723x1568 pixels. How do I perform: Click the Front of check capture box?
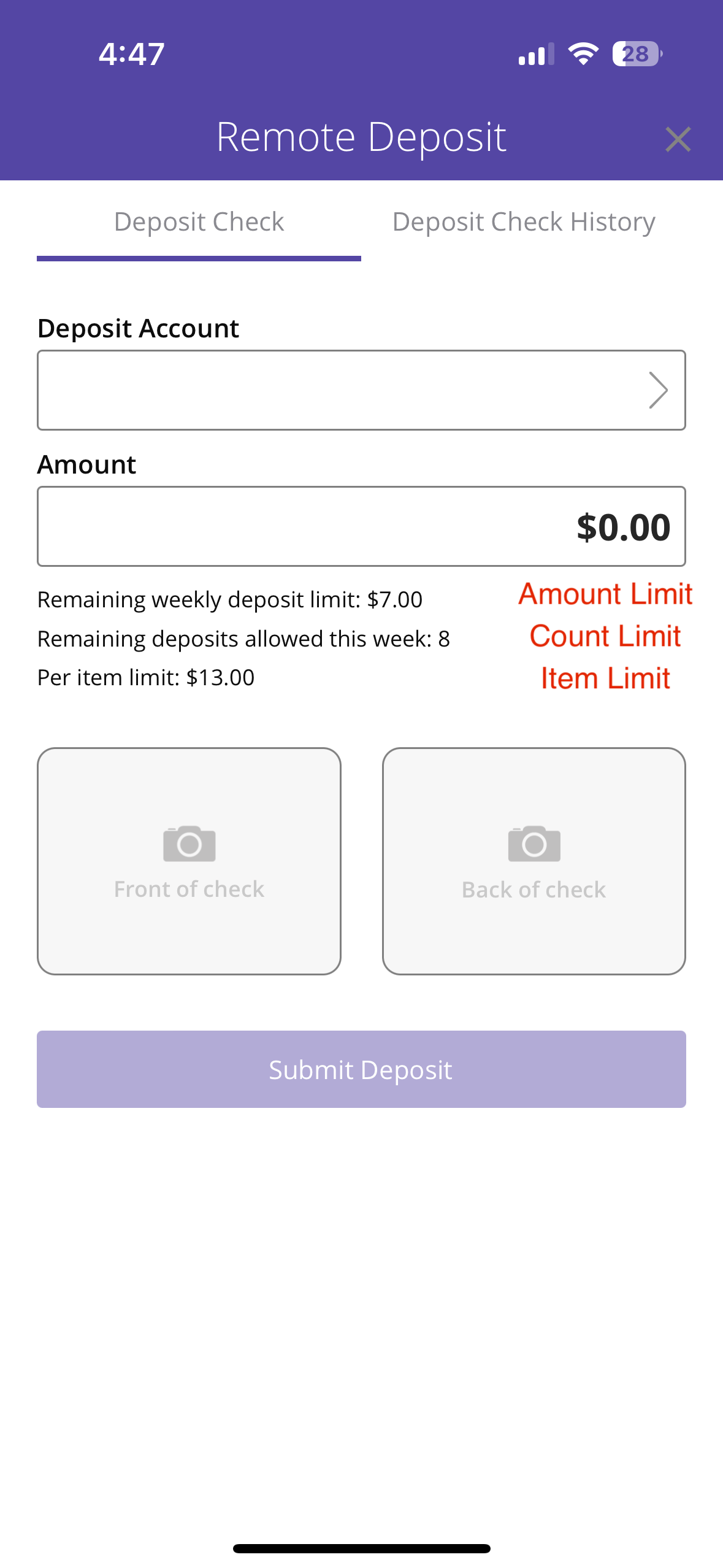[189, 861]
